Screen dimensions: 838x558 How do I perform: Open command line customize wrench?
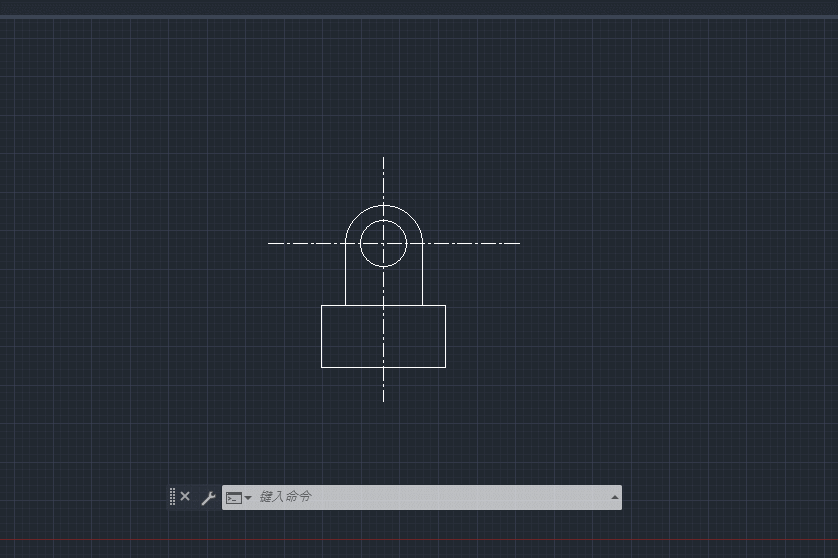point(208,498)
